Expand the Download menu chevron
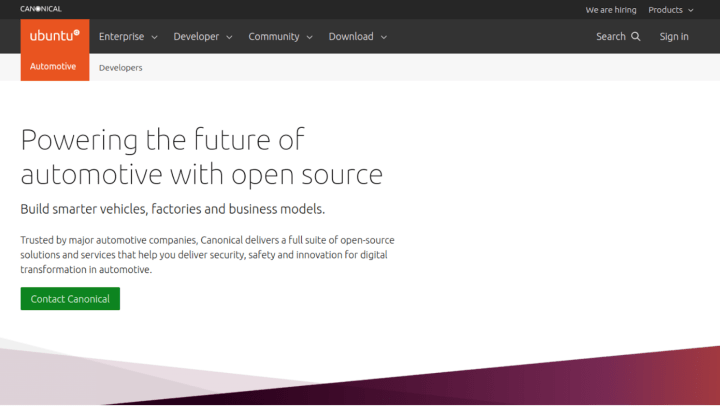 pyautogui.click(x=384, y=37)
